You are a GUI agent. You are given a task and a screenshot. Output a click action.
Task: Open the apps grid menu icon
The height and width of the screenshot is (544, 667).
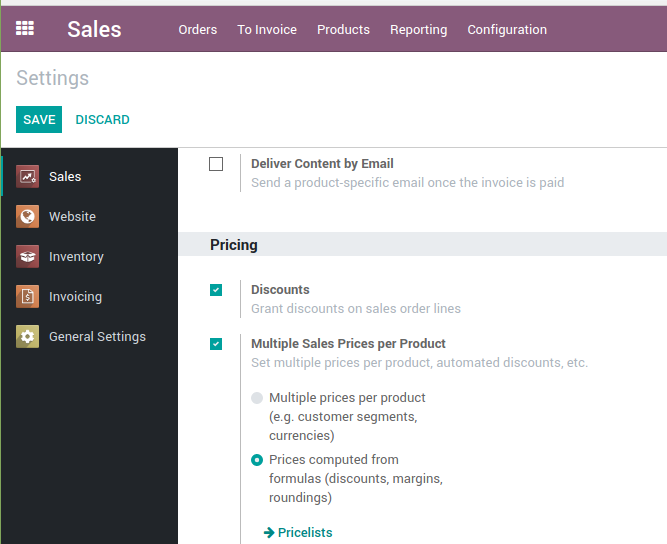click(25, 29)
